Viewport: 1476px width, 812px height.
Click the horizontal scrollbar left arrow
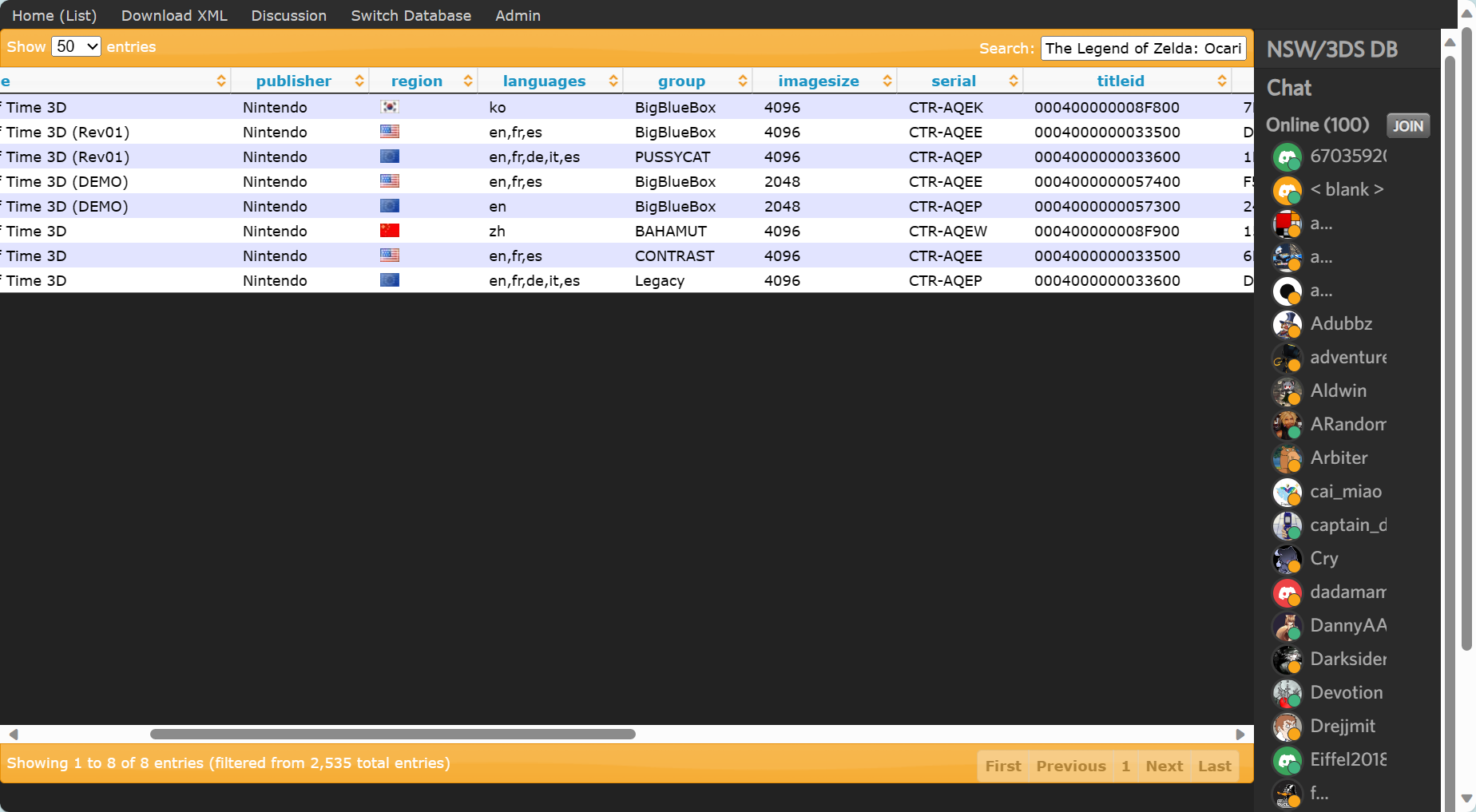tap(13, 734)
